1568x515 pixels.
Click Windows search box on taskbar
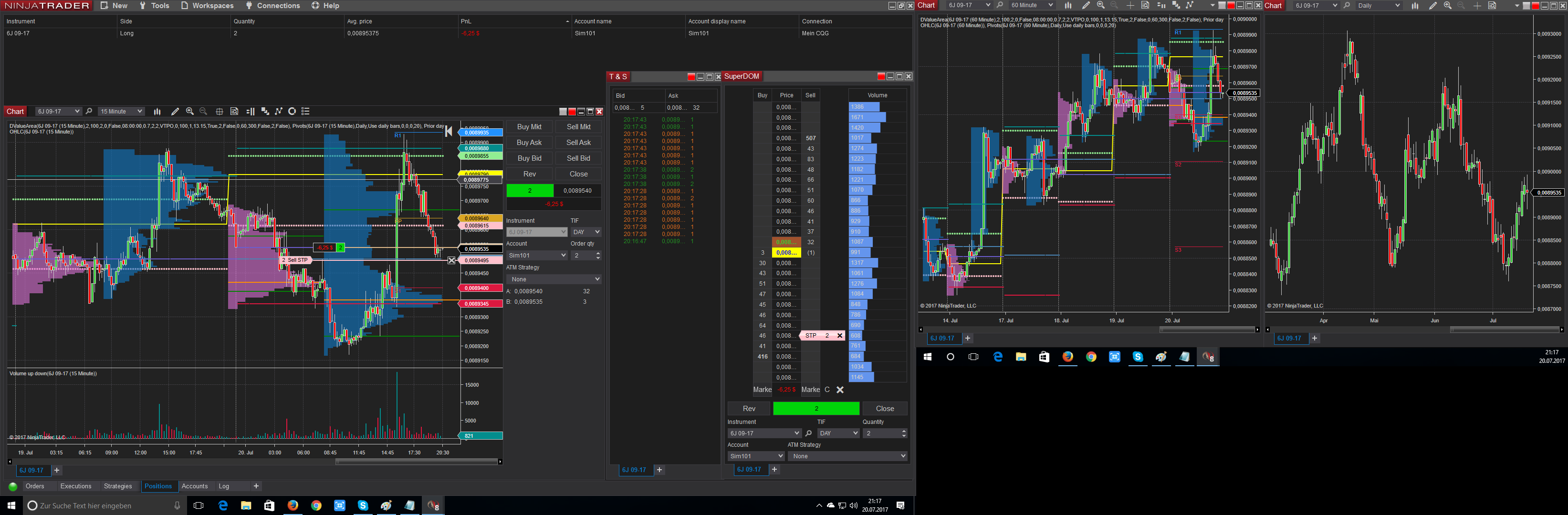point(104,506)
